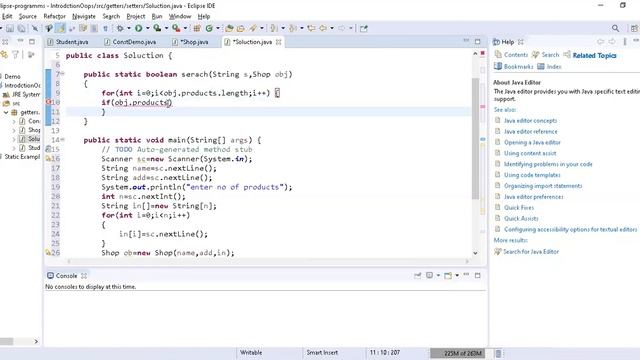Click the Save All toolbar icon
Image resolution: width=640 pixels, height=360 pixels.
pyautogui.click(x=21, y=28)
